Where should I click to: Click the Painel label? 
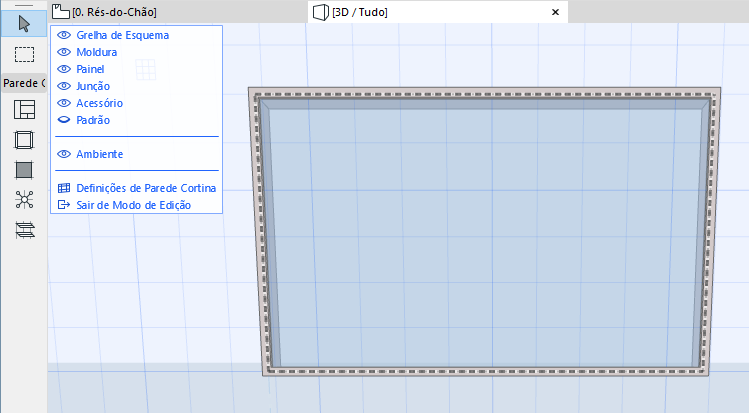90,69
